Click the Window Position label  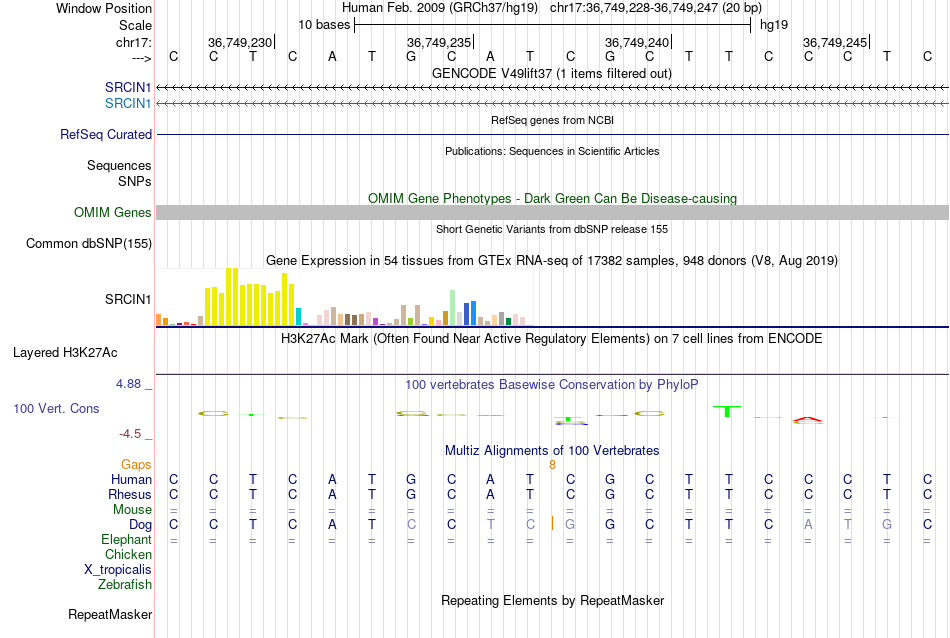(104, 8)
